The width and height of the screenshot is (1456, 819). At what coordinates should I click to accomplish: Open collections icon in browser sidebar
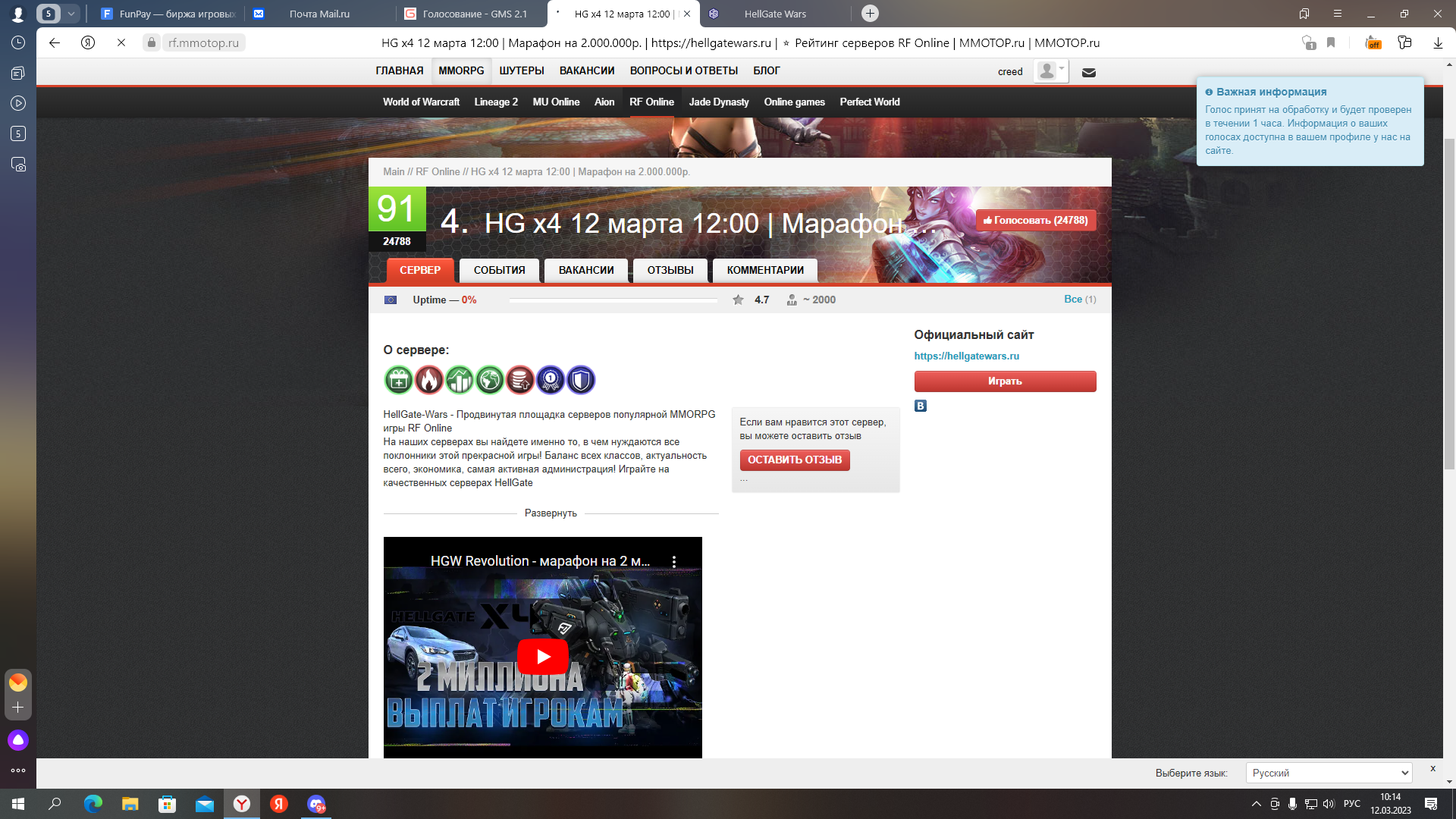pos(18,74)
